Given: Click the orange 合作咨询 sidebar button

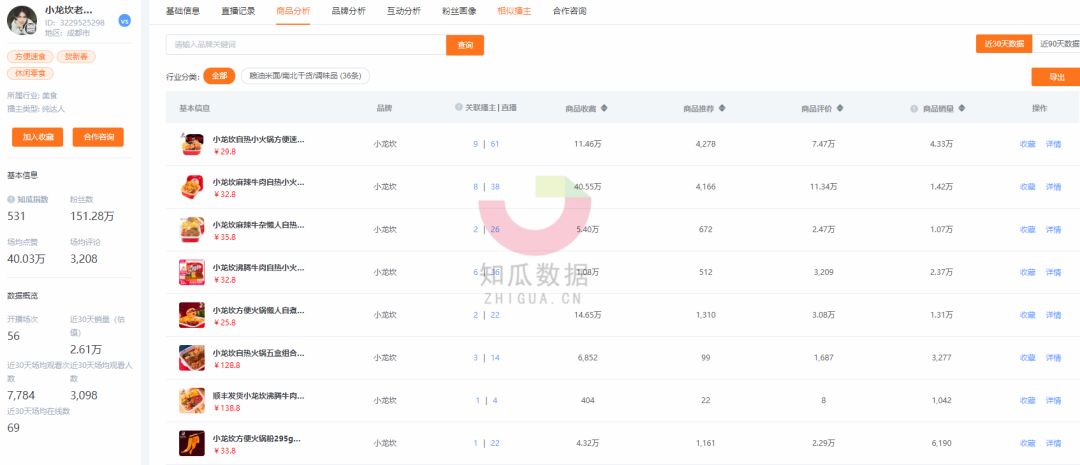Looking at the screenshot, I should click(98, 137).
